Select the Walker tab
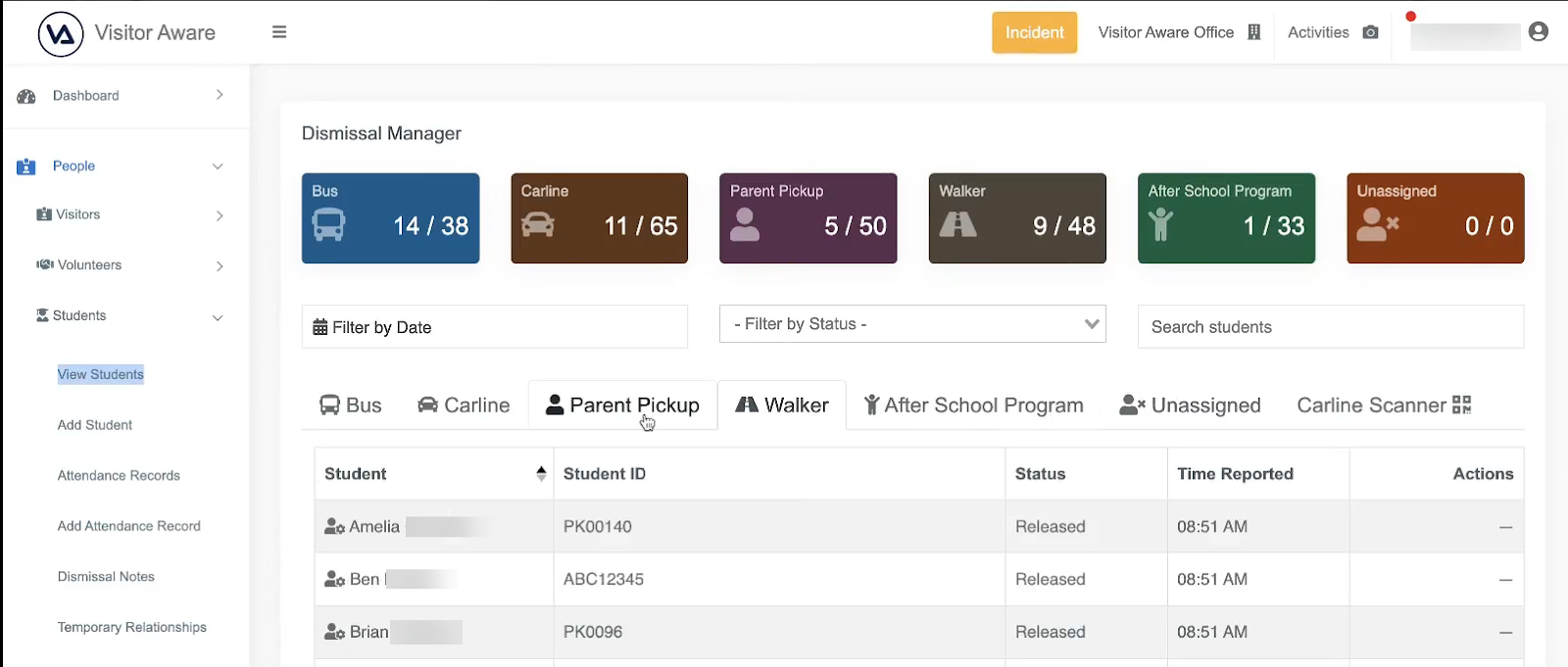 pos(782,405)
